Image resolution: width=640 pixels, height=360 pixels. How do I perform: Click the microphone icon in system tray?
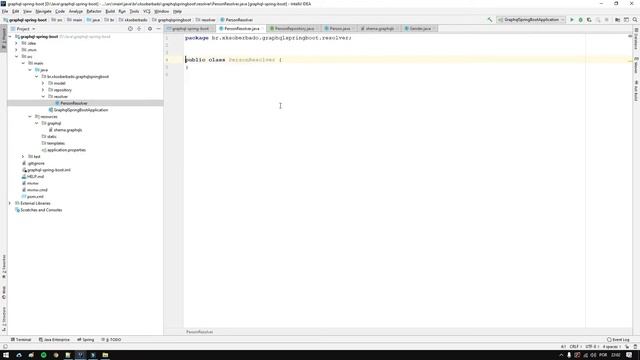[569, 355]
